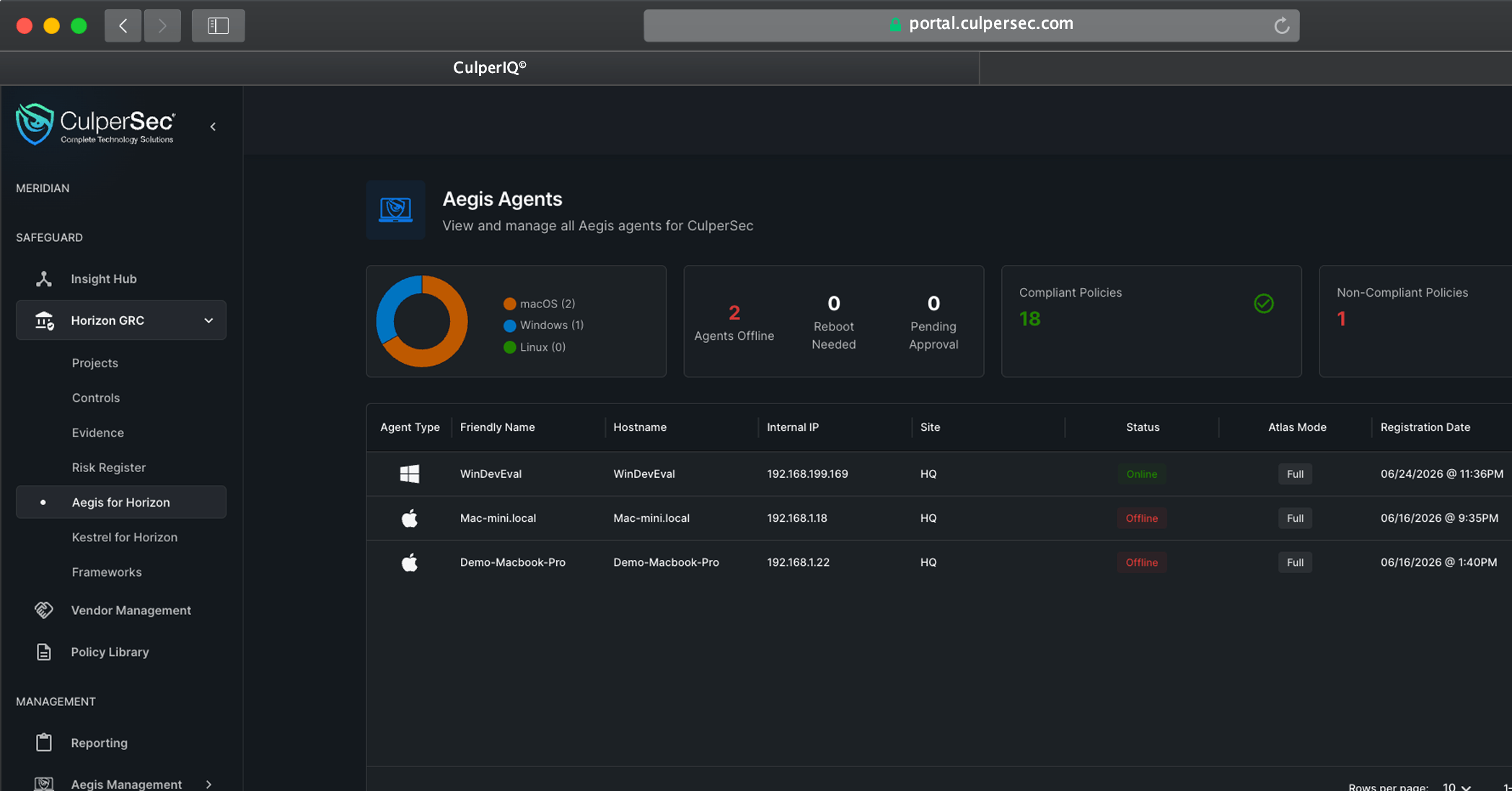Image resolution: width=1512 pixels, height=791 pixels.
Task: Click the Reporting clipboard icon
Action: click(44, 743)
